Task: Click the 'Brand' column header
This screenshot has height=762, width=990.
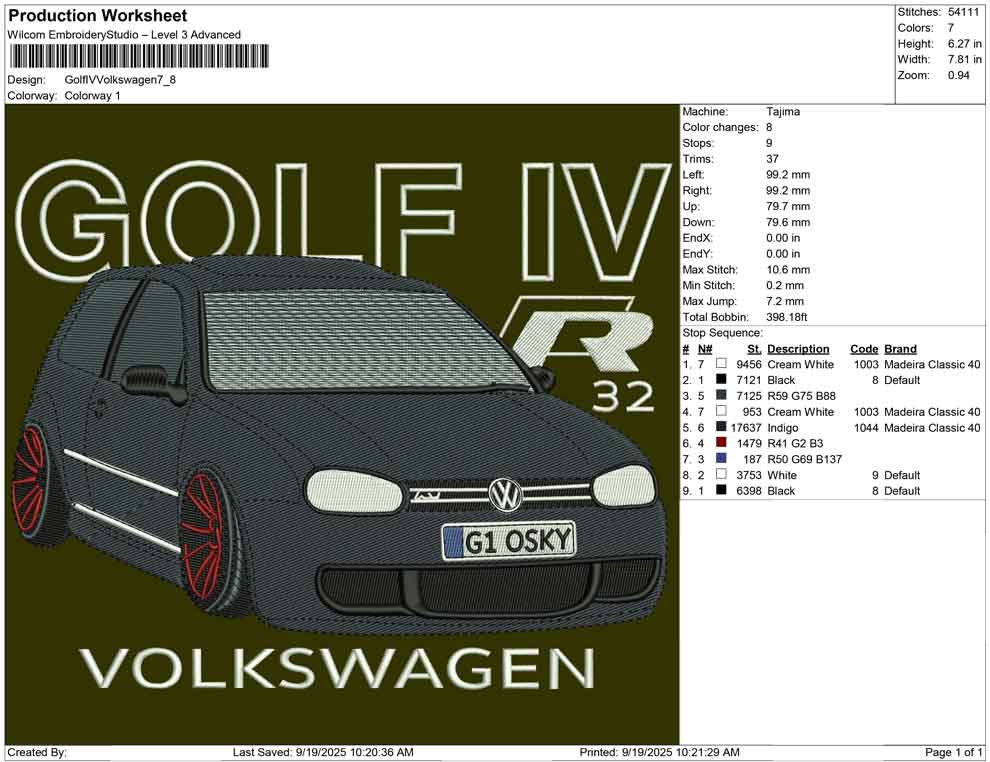Action: click(x=900, y=348)
